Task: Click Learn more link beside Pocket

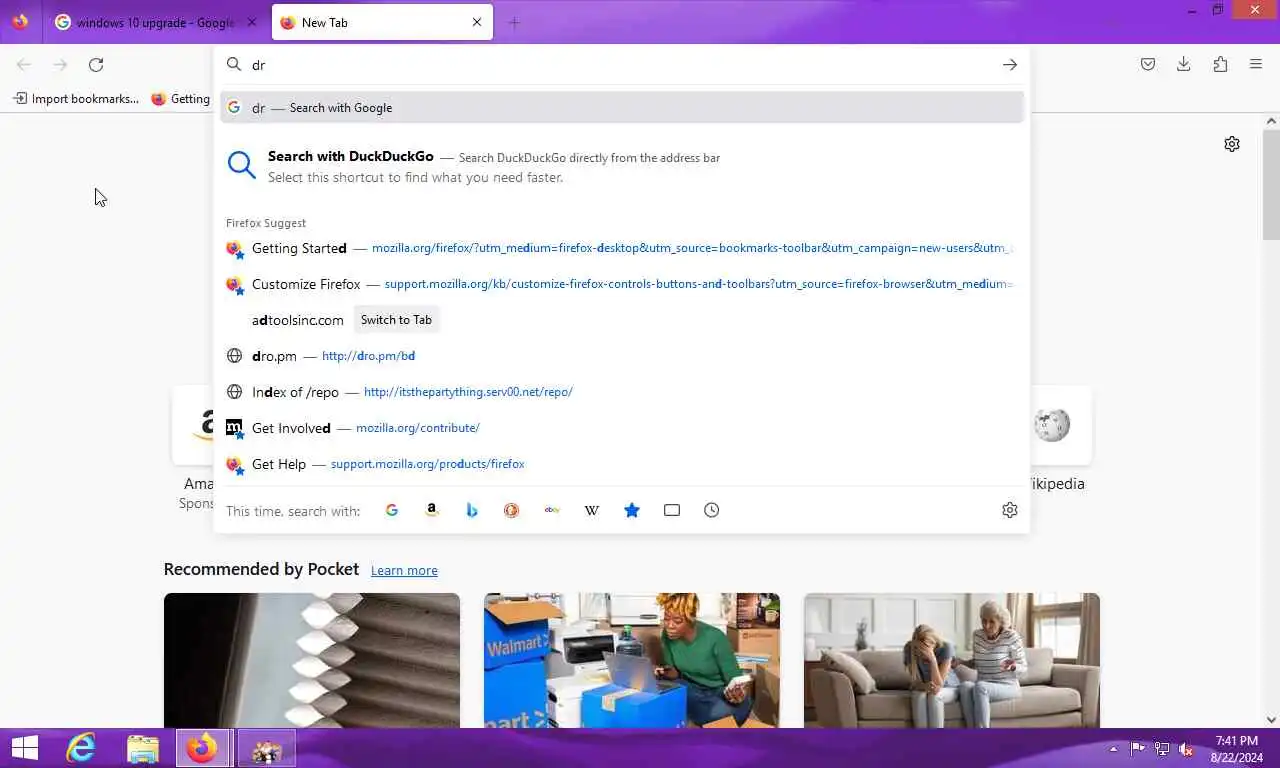Action: click(404, 570)
